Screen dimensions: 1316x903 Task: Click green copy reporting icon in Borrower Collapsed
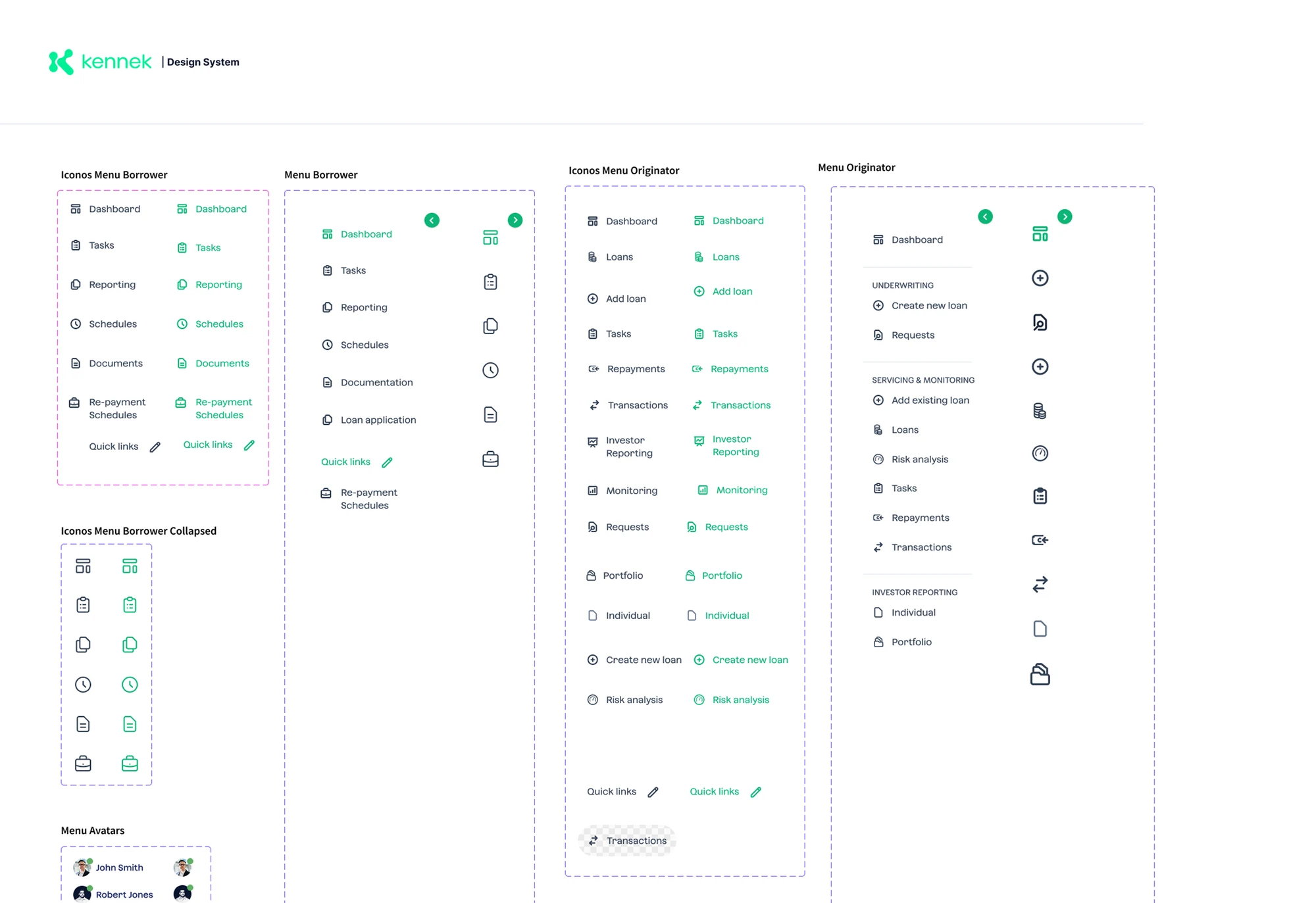130,645
